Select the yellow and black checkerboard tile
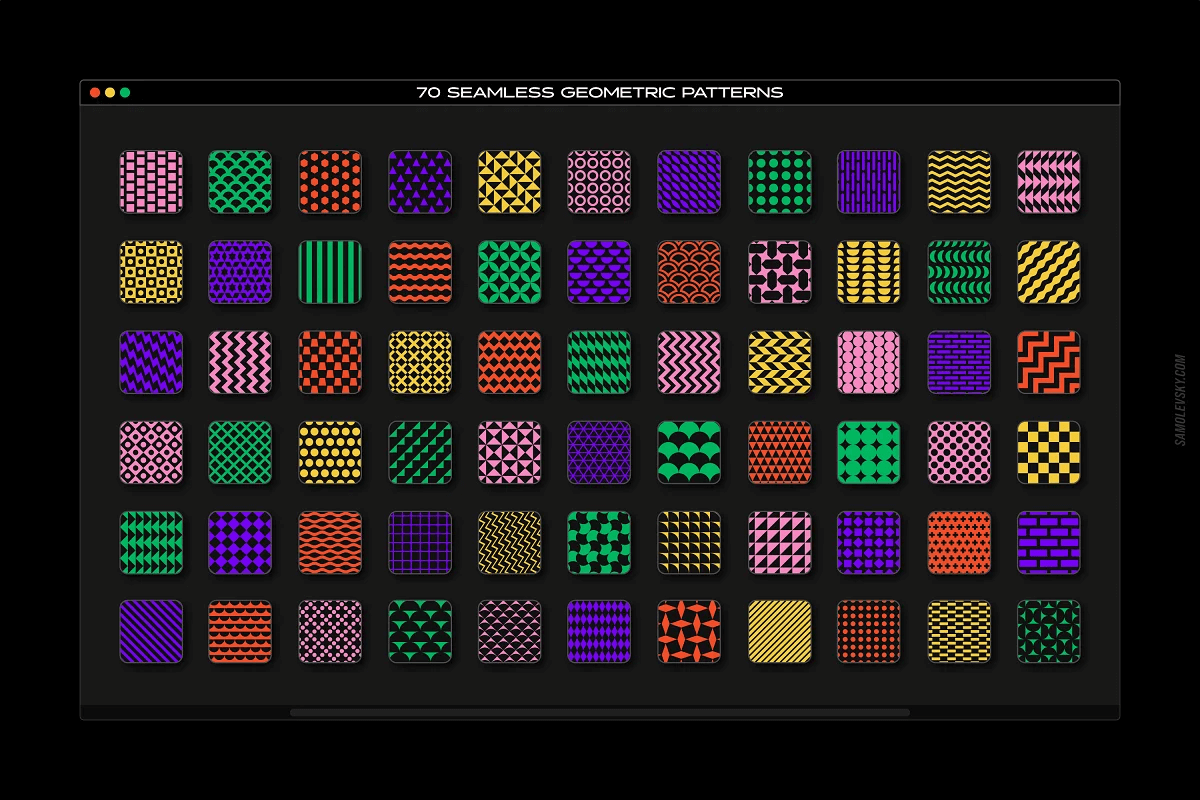The image size is (1200, 800). [1049, 453]
